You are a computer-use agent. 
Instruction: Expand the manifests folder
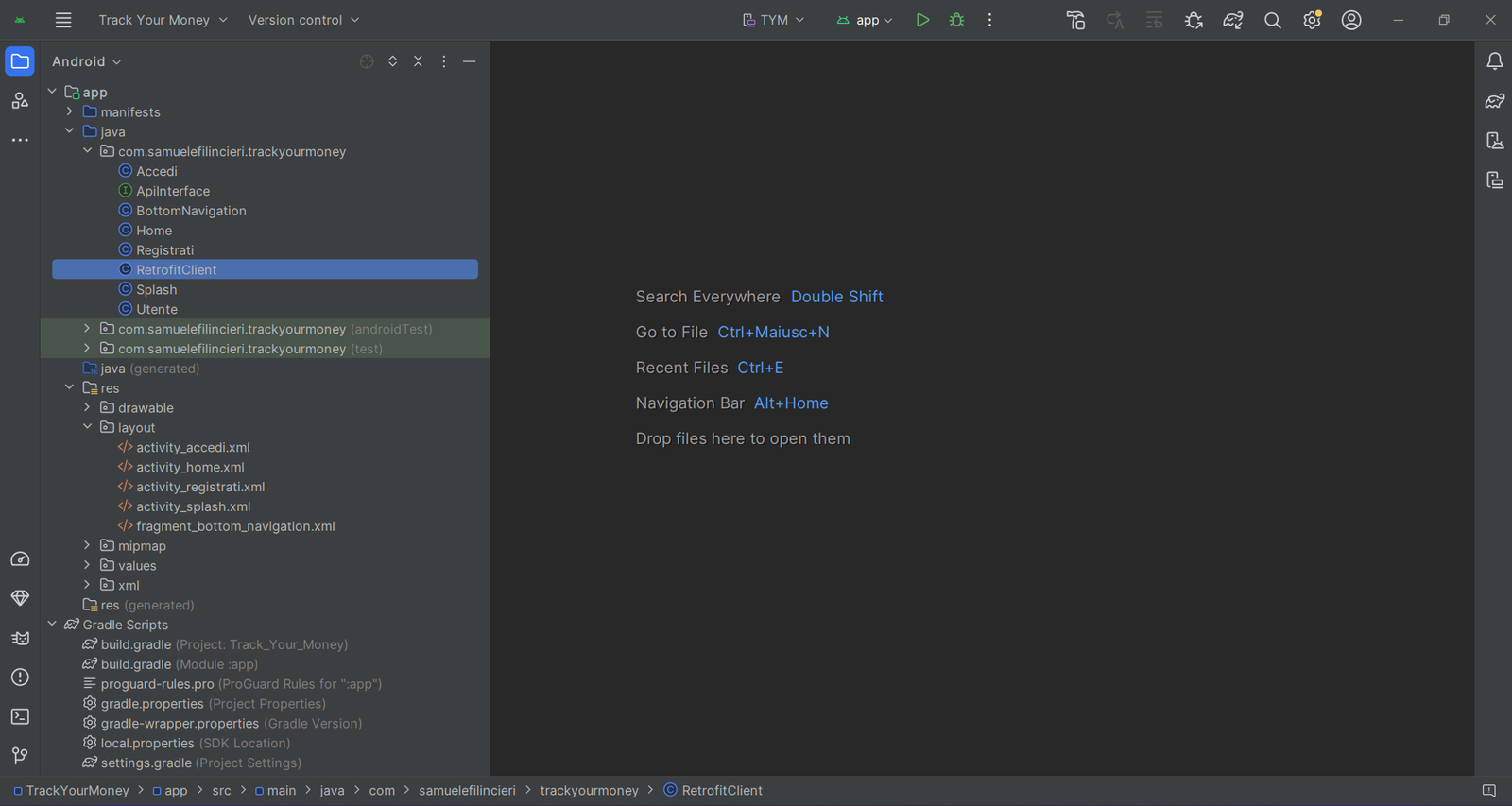(x=70, y=111)
